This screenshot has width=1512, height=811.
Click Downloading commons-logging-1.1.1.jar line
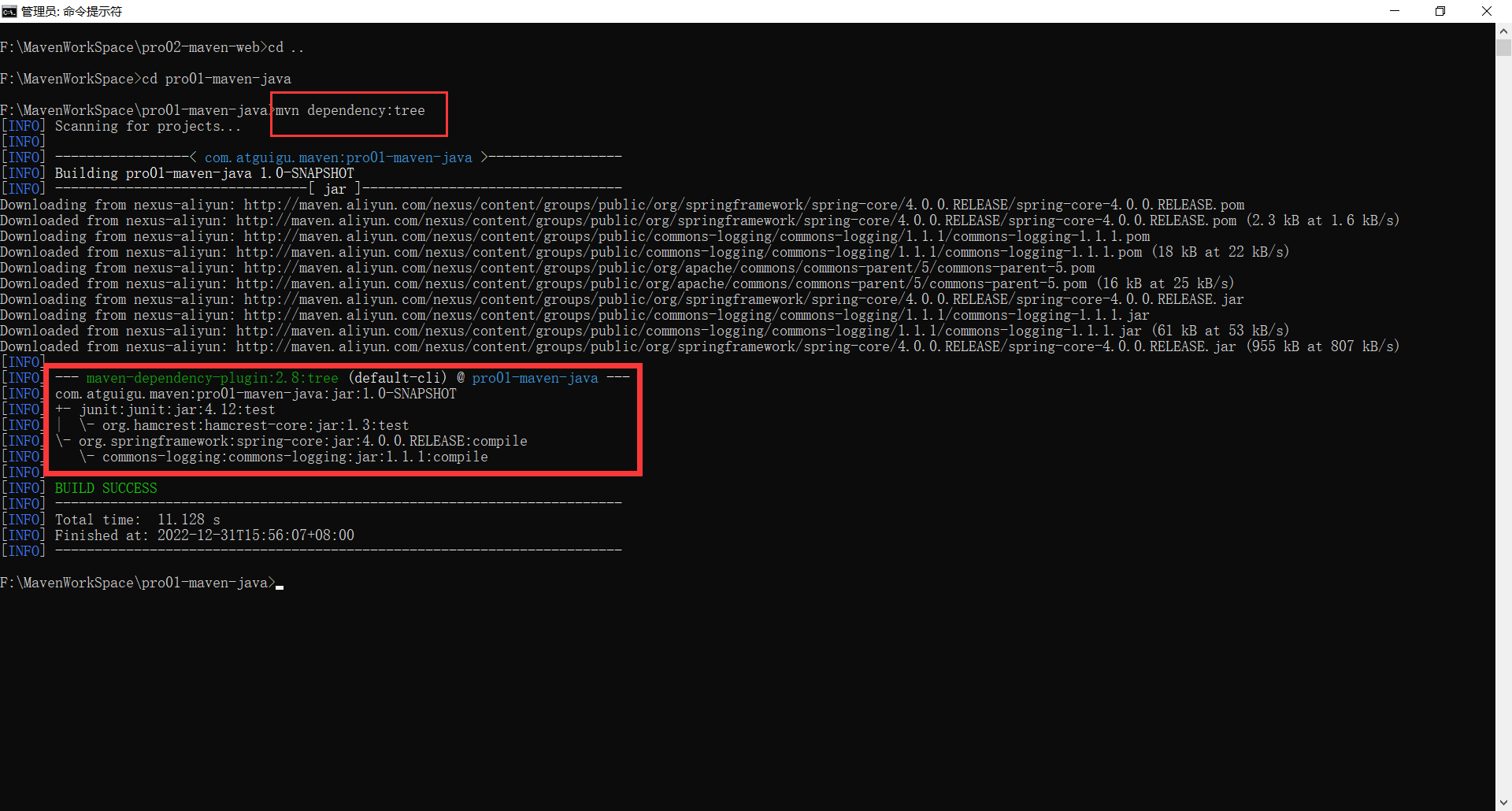tap(575, 315)
